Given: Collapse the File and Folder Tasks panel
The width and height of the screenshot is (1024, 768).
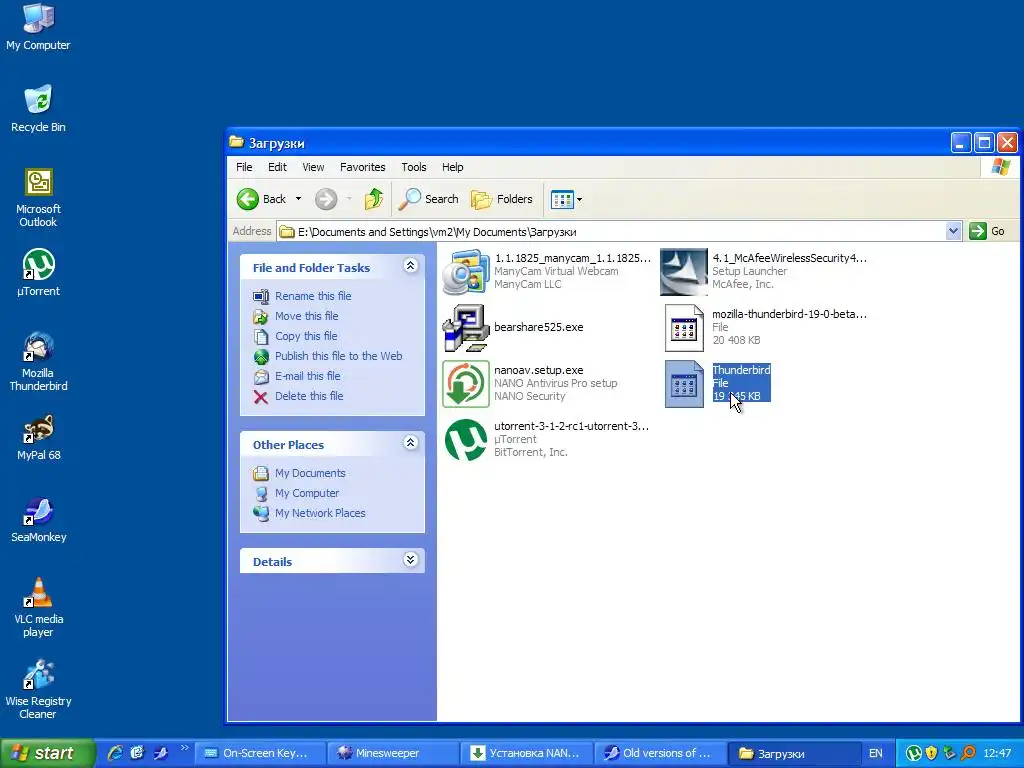Looking at the screenshot, I should pyautogui.click(x=410, y=265).
